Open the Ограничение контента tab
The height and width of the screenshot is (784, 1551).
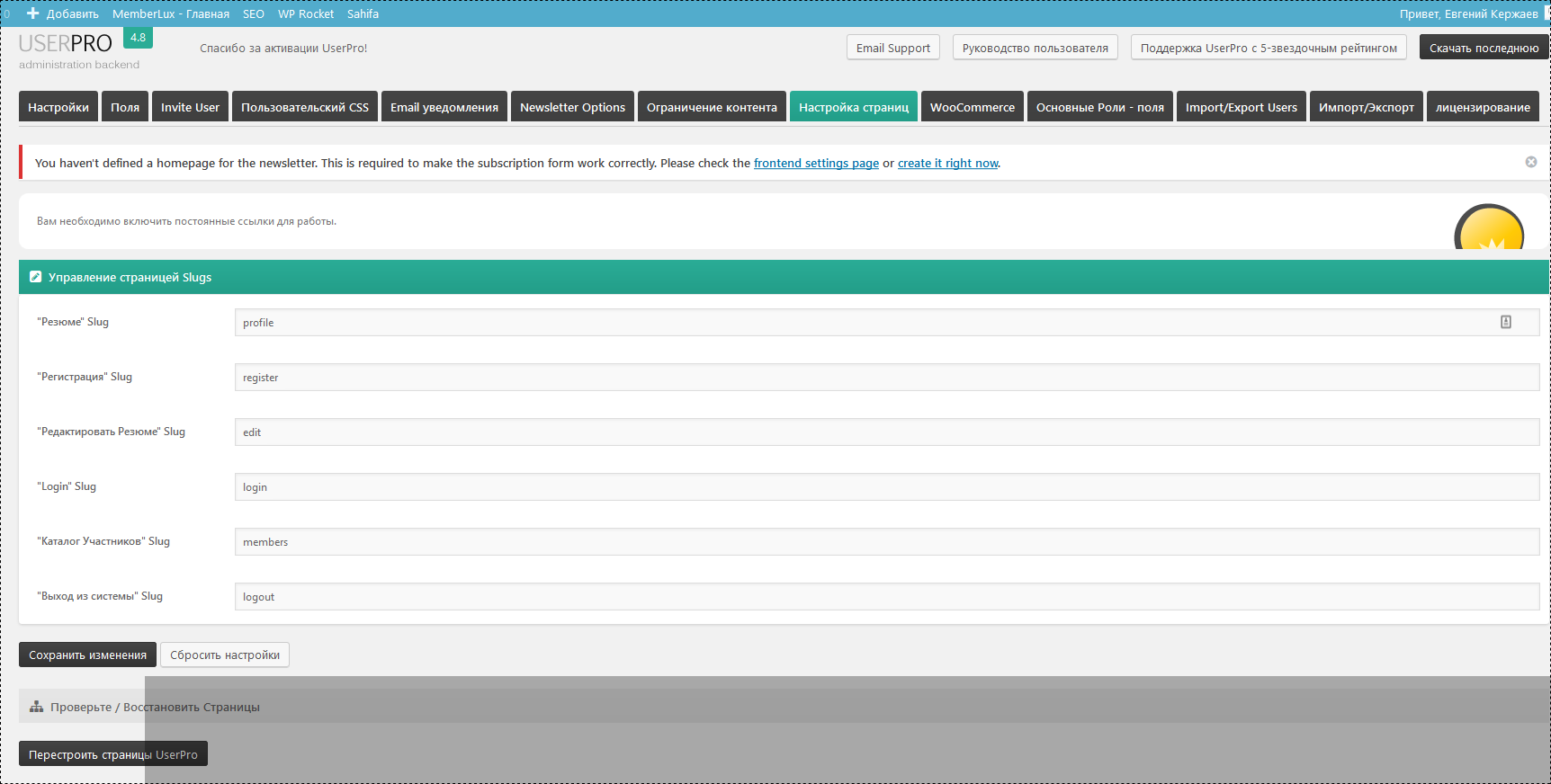pos(712,106)
